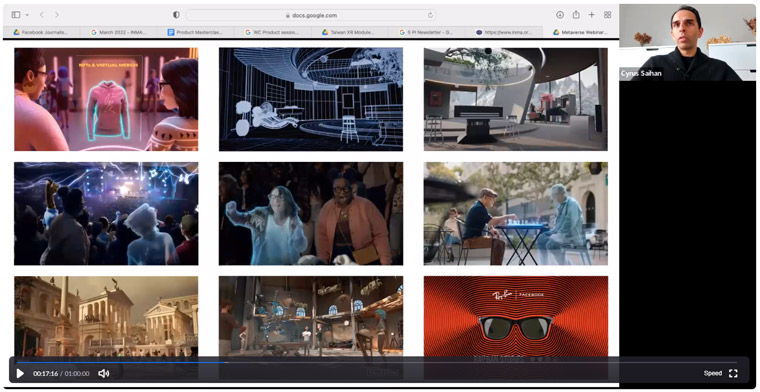This screenshot has width=760, height=392.
Task: Show the tab overview grid icon
Action: point(607,15)
